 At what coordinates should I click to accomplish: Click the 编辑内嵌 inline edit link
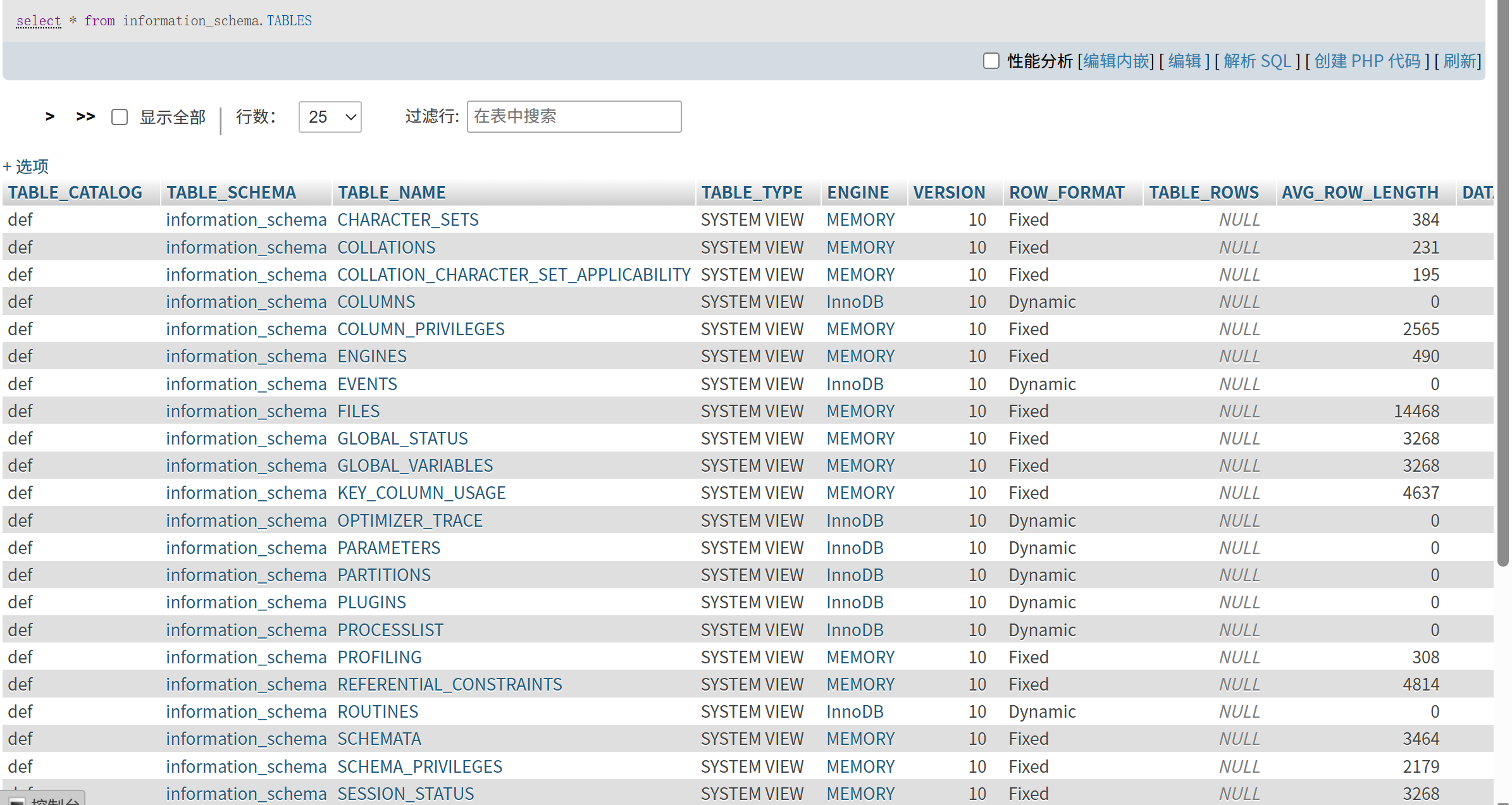pyautogui.click(x=1116, y=61)
